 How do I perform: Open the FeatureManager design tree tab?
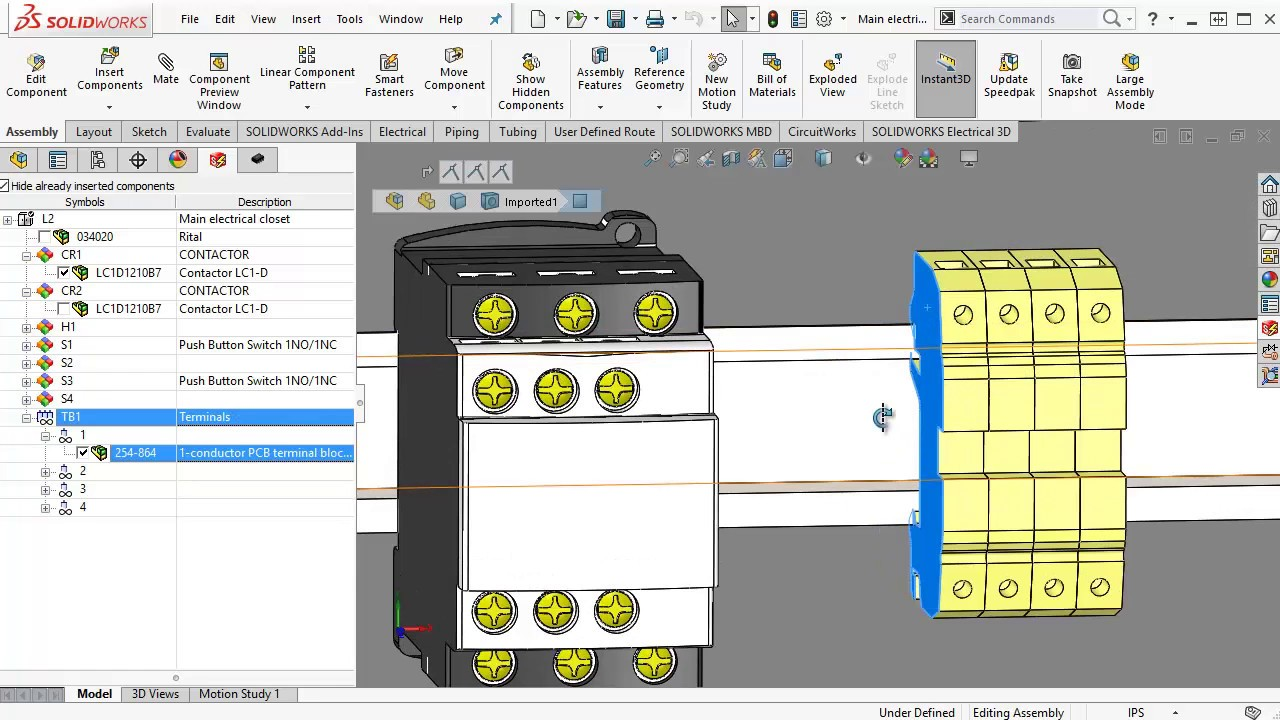point(18,160)
